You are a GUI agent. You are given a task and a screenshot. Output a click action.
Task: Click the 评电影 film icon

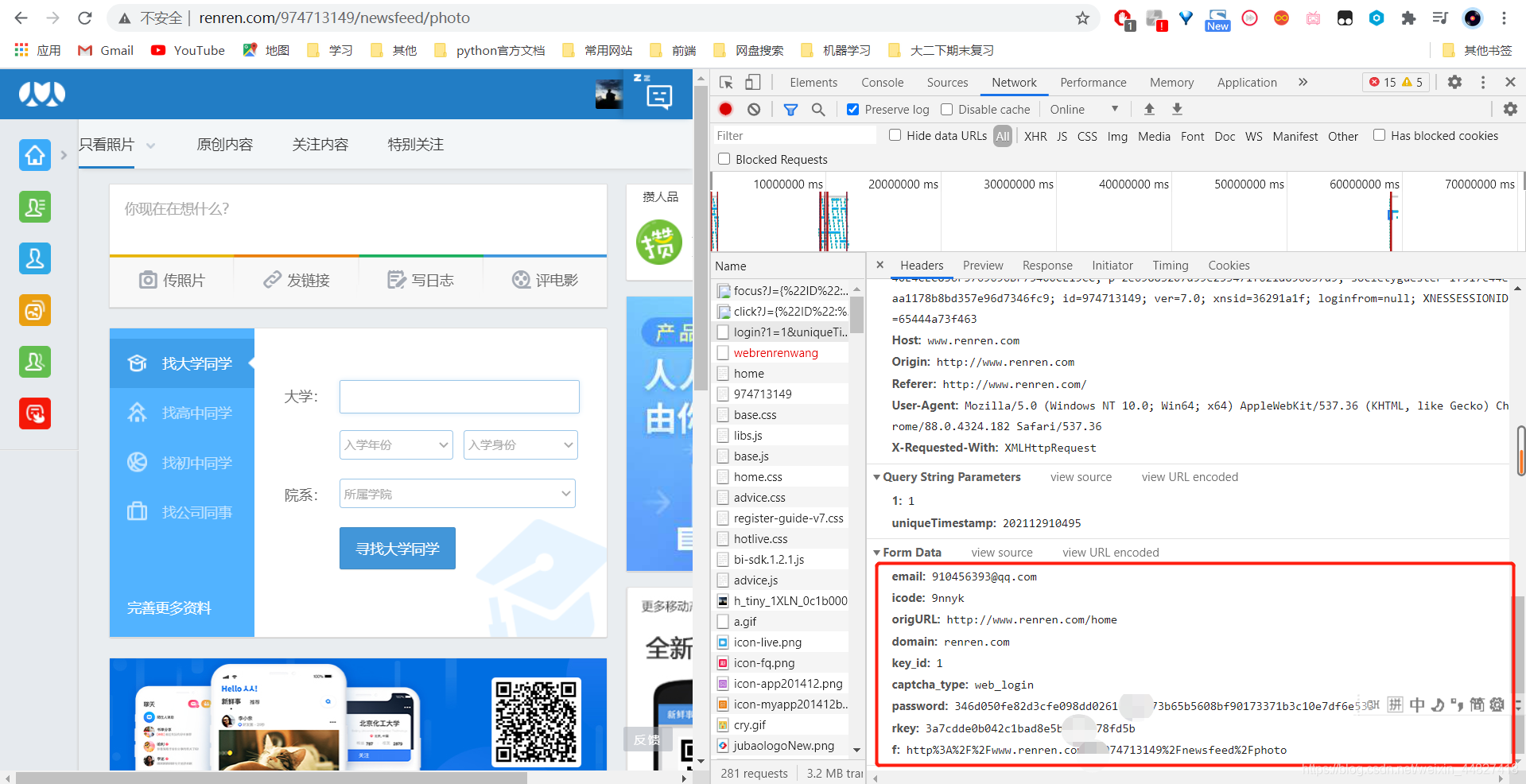[x=521, y=280]
